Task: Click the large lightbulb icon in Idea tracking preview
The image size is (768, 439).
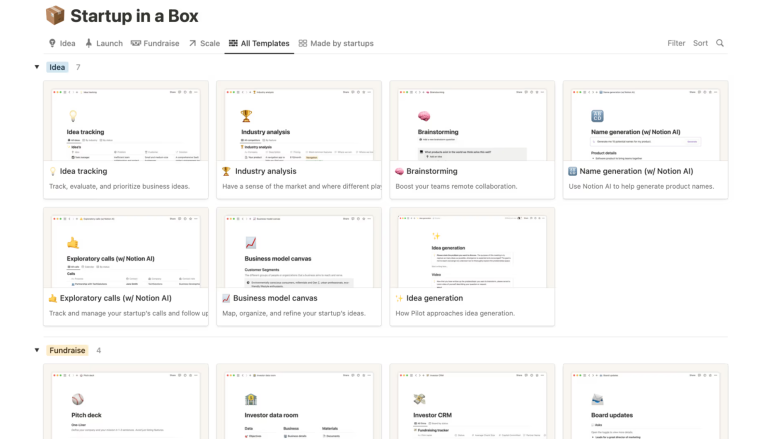Action: point(73,116)
